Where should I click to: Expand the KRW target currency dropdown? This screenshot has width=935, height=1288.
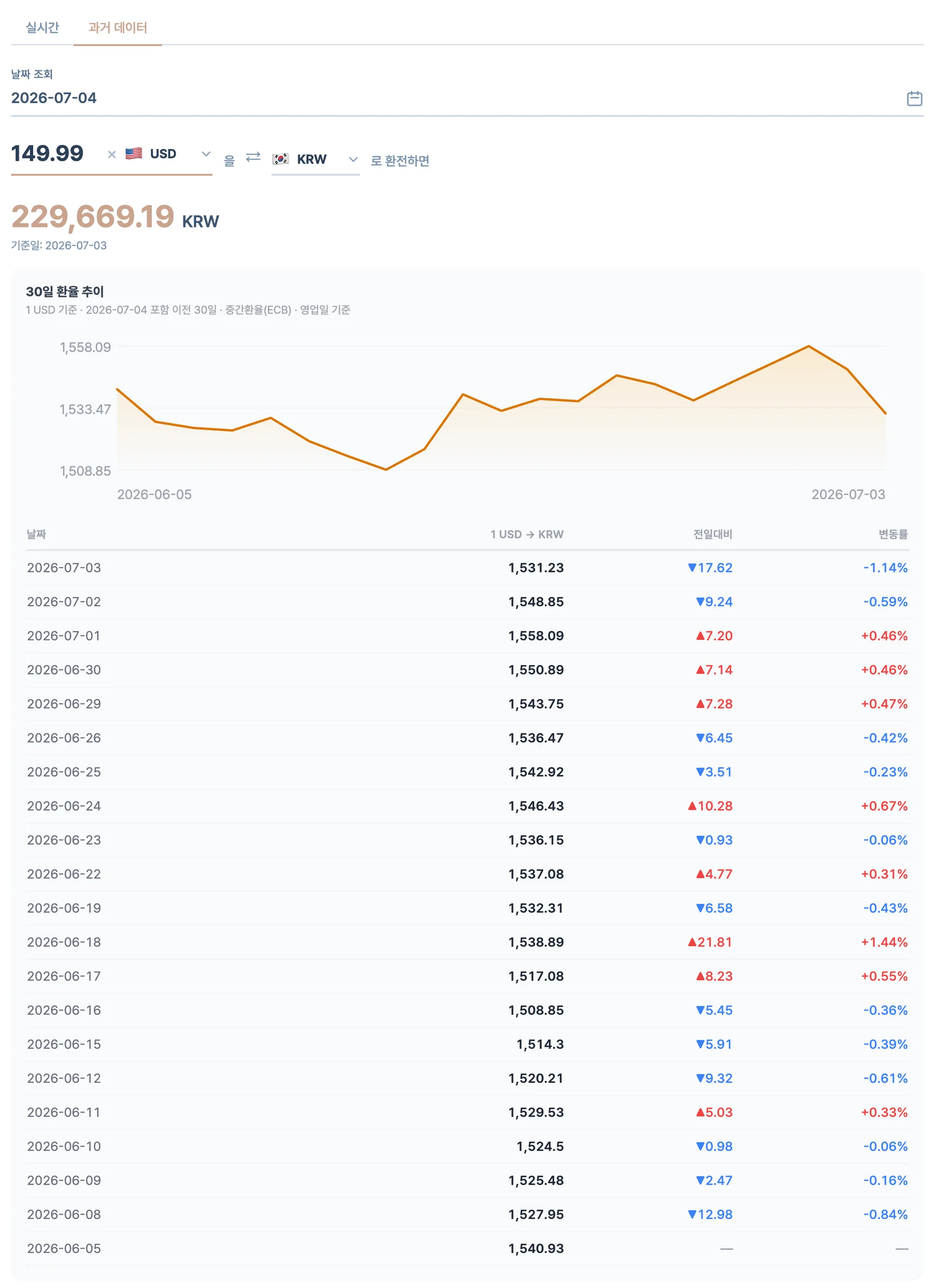(353, 159)
